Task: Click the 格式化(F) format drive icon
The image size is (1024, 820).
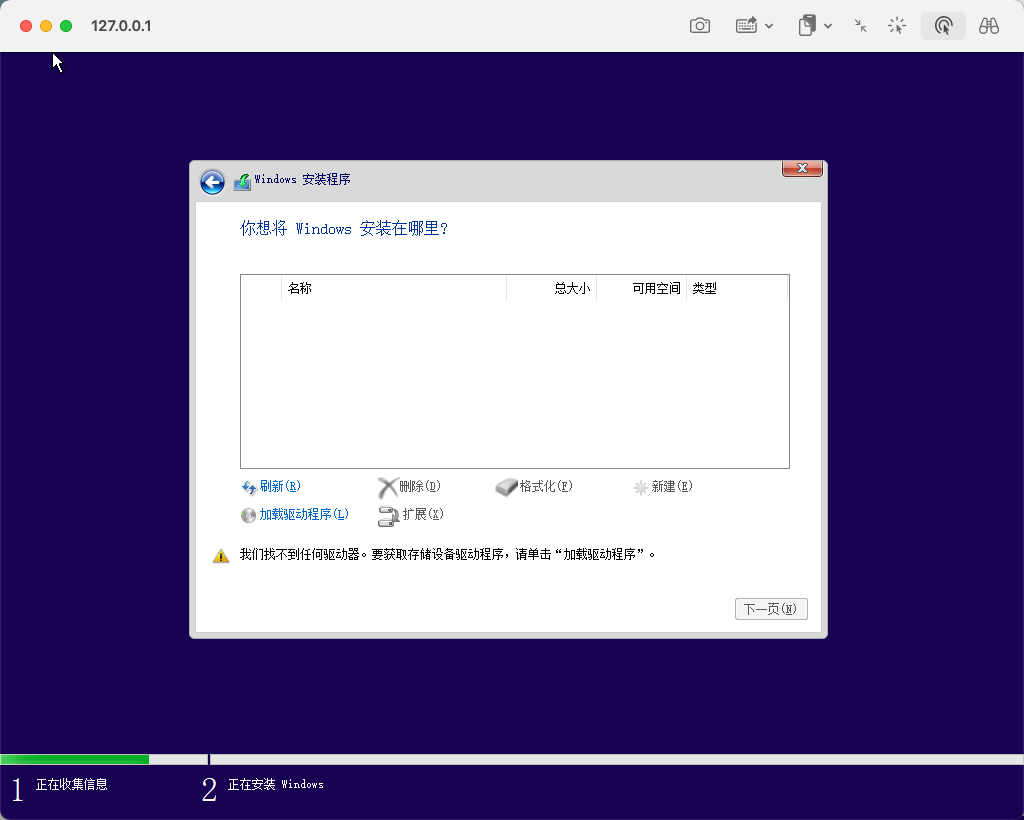Action: (x=507, y=487)
